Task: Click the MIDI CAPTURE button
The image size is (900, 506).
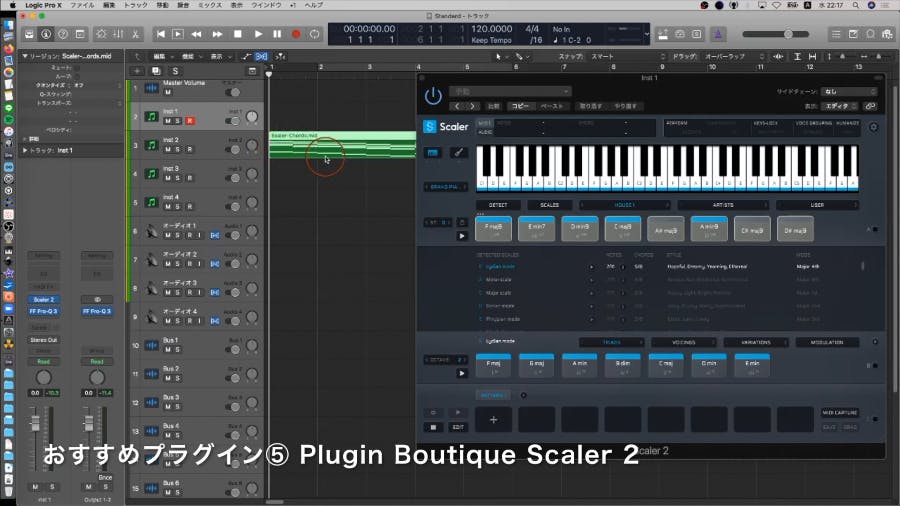Action: (x=839, y=412)
